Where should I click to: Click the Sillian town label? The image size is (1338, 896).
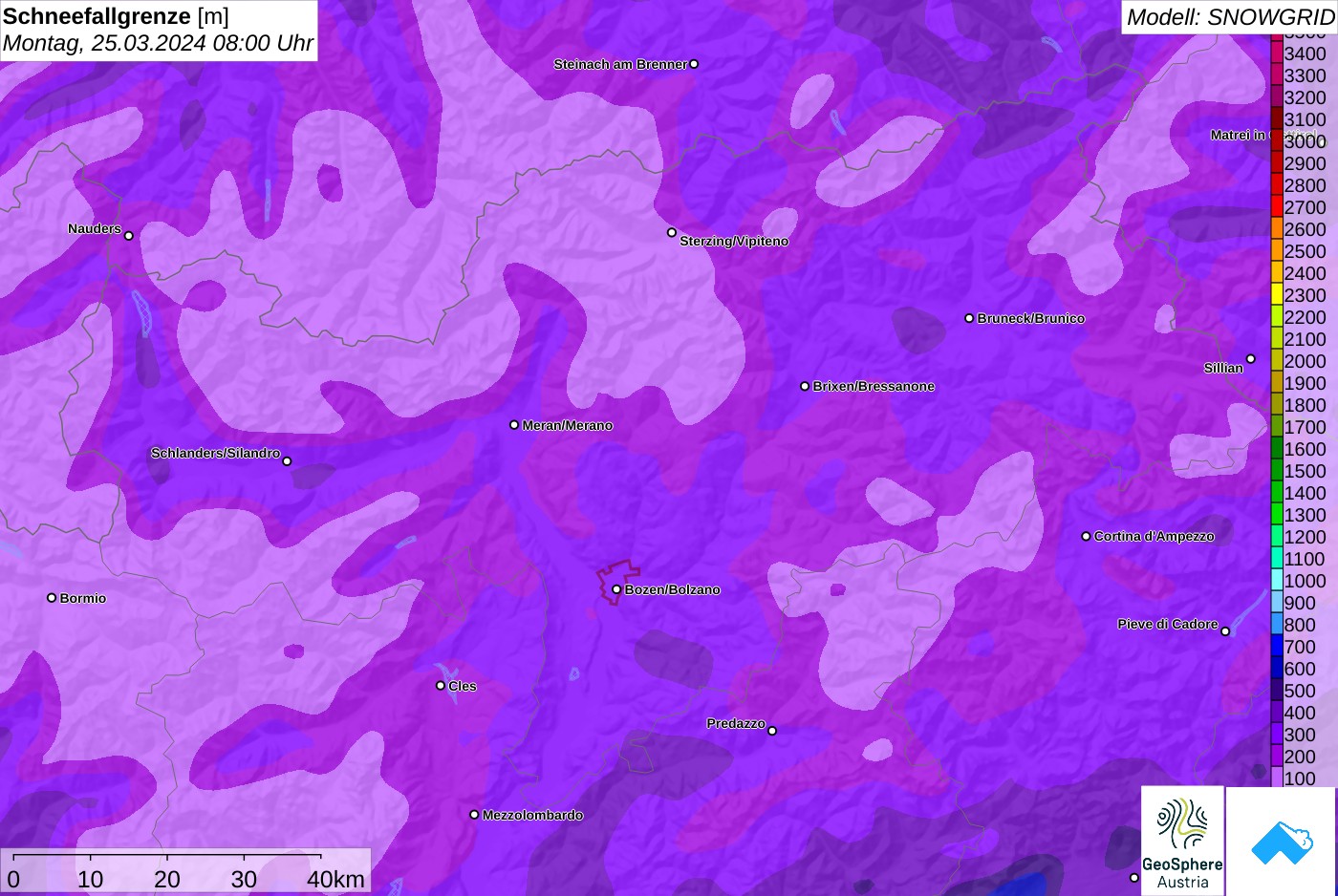pos(1223,368)
